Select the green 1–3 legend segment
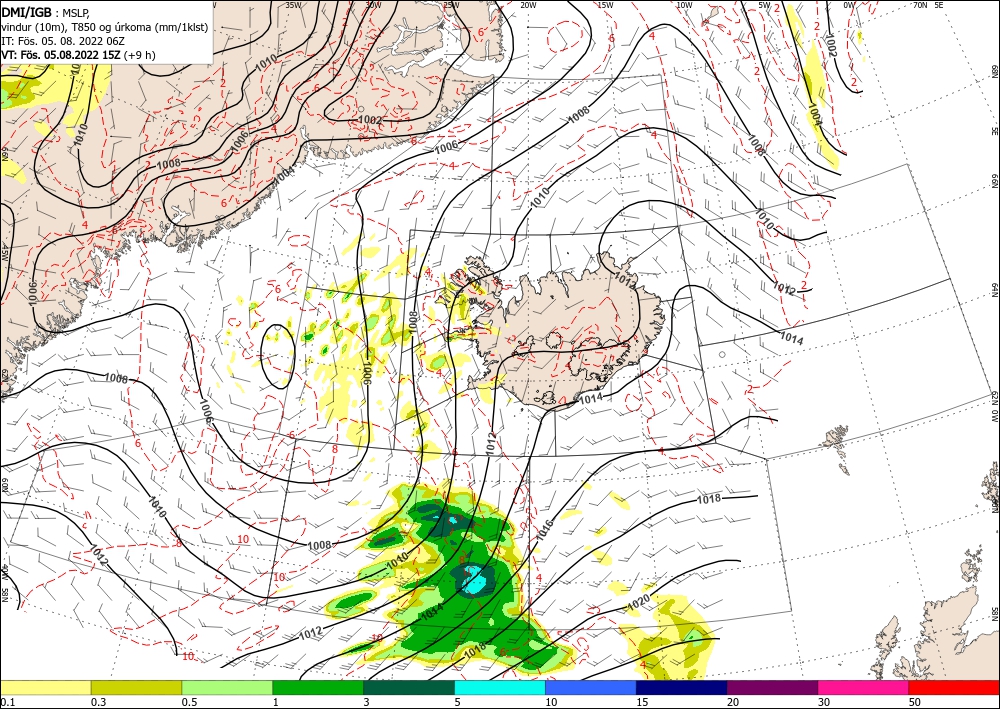The height and width of the screenshot is (709, 1000). click(x=318, y=687)
